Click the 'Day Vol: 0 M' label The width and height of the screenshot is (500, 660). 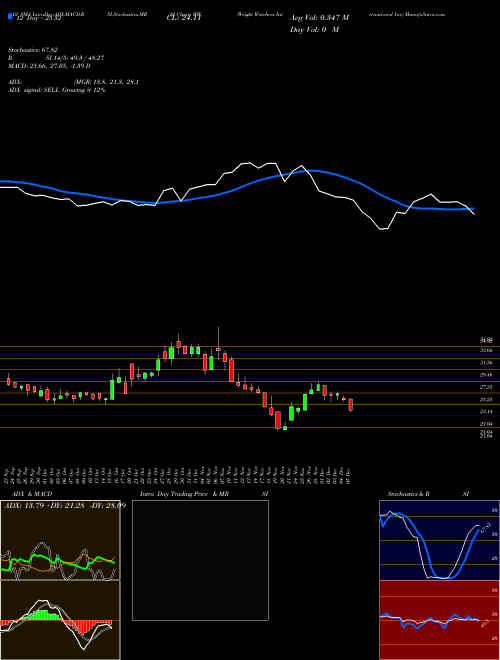pos(314,30)
